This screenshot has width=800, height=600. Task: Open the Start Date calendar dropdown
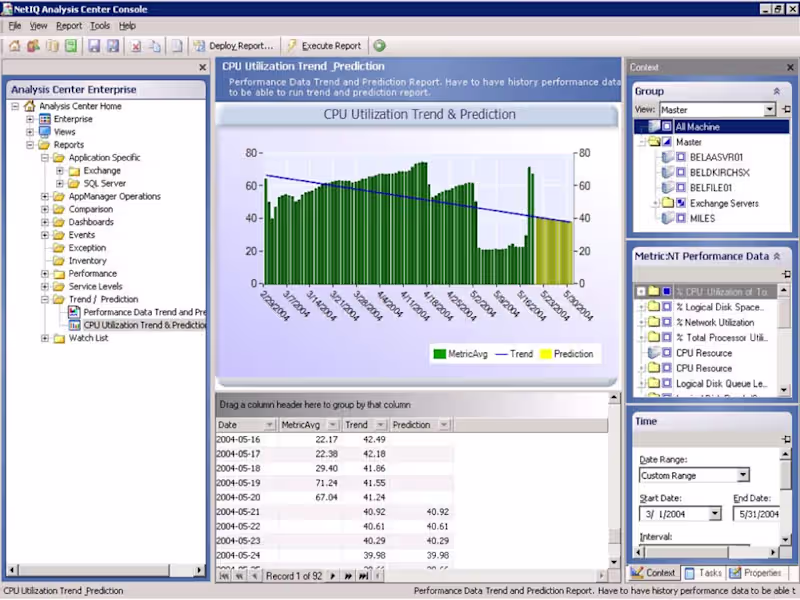click(715, 514)
